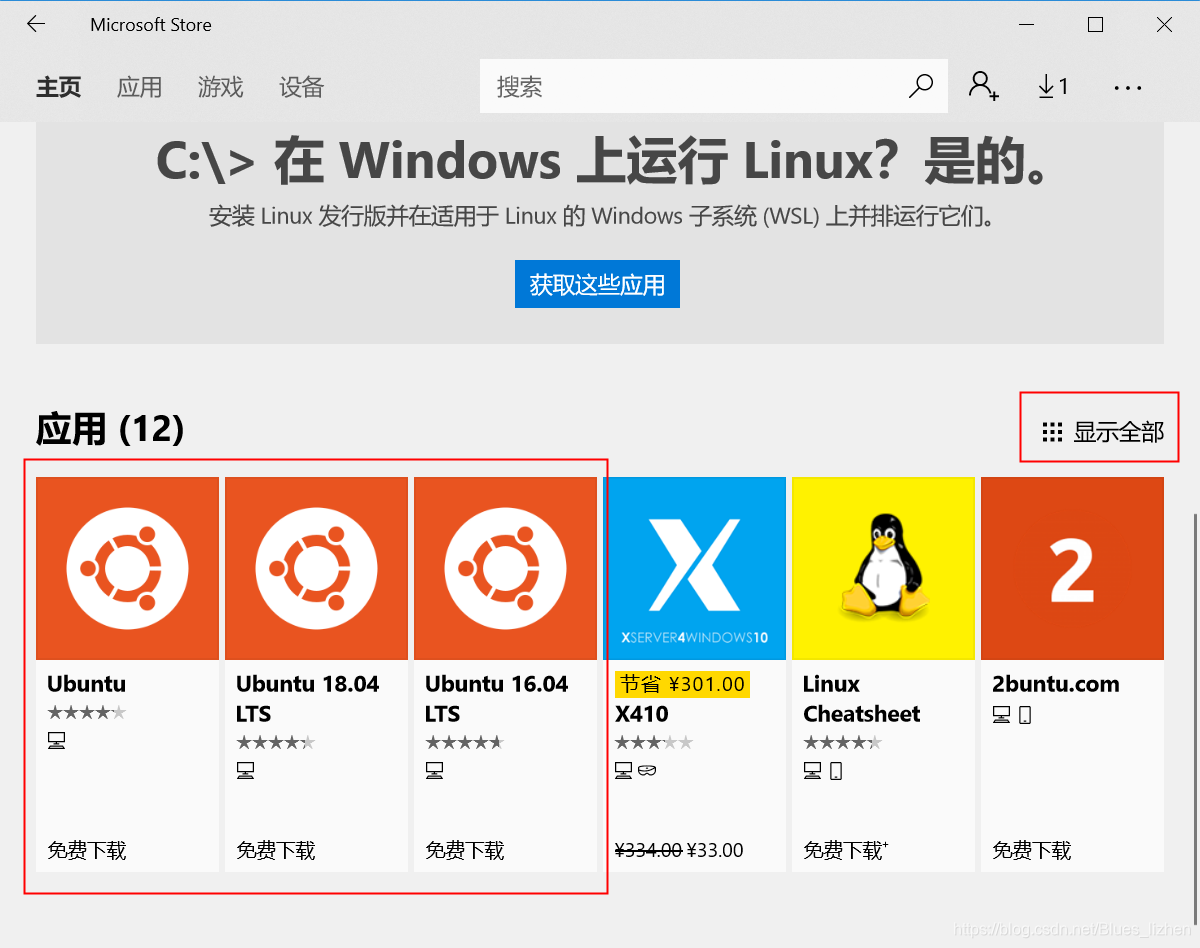
Task: Click 免费下载 under Ubuntu 18.04 LTS
Action: click(276, 851)
